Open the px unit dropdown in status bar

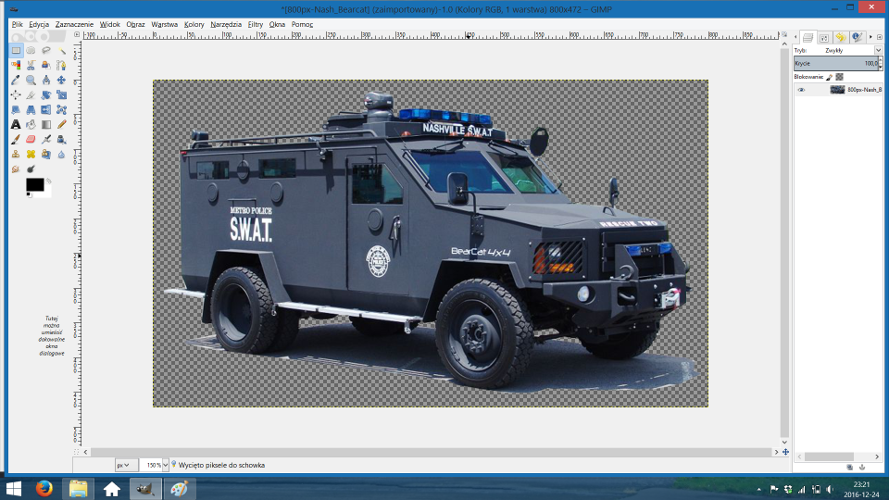click(x=126, y=465)
